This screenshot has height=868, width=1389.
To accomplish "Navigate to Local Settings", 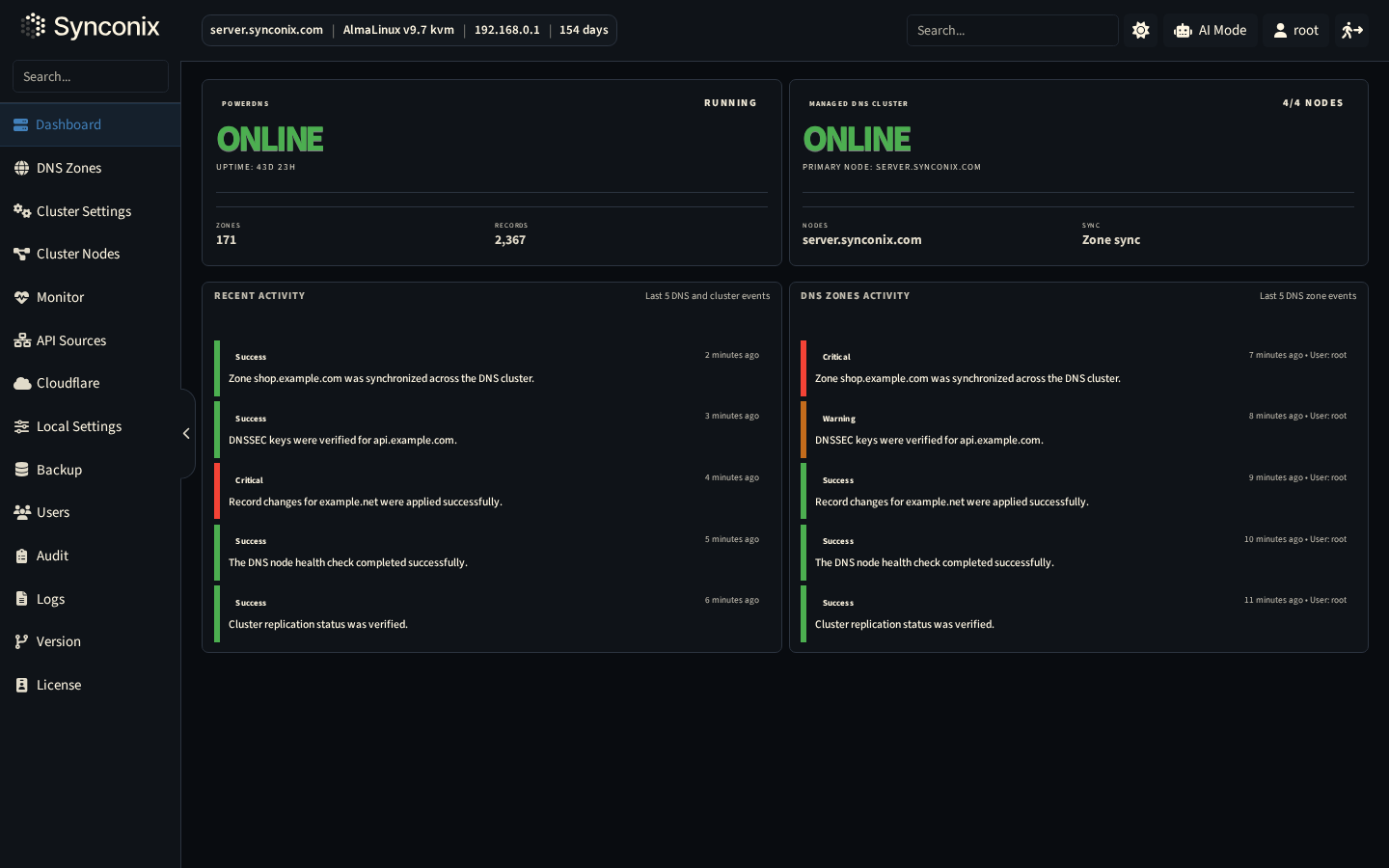I will [x=90, y=426].
